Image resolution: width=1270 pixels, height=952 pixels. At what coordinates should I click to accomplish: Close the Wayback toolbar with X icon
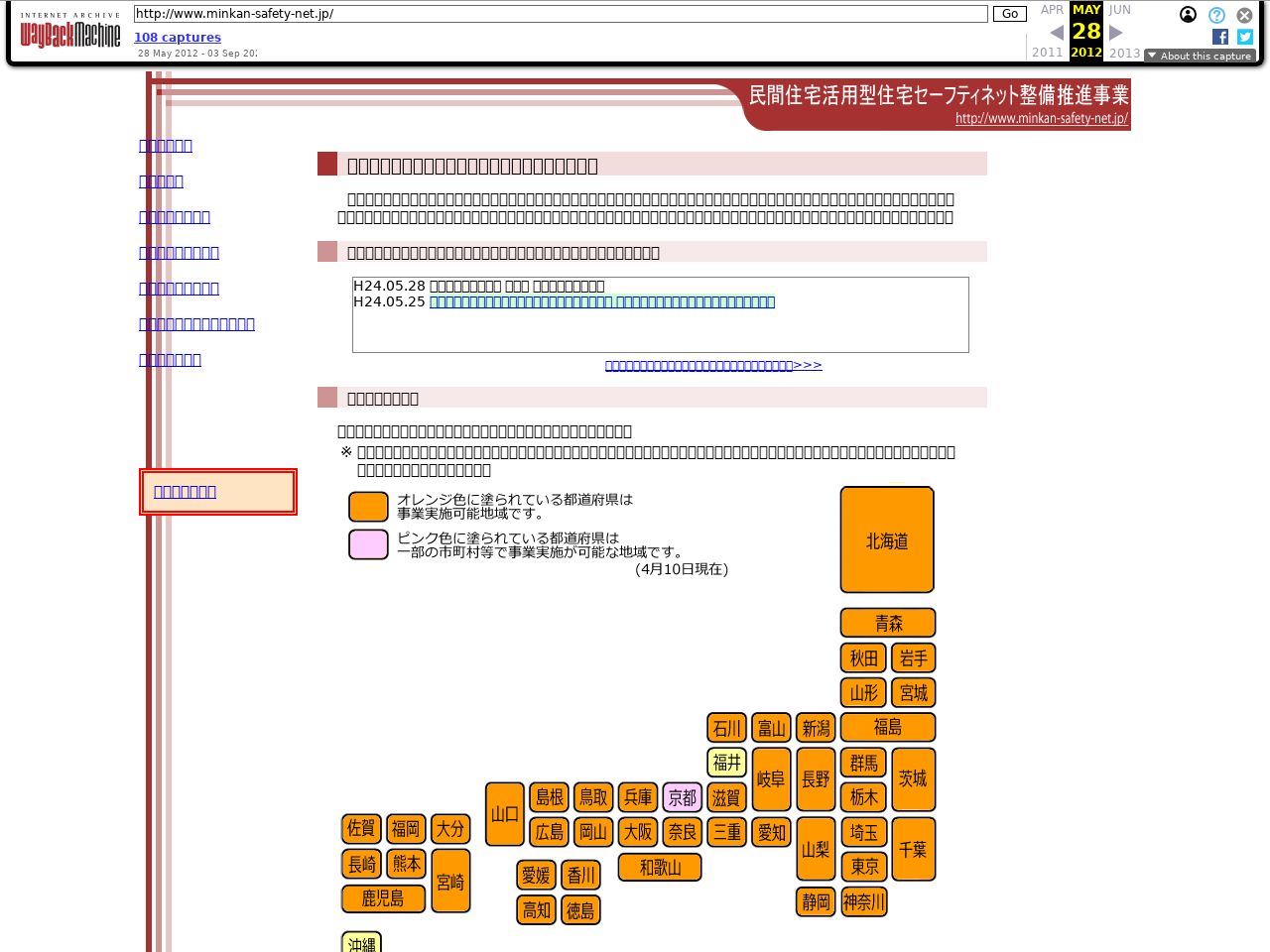1244,15
